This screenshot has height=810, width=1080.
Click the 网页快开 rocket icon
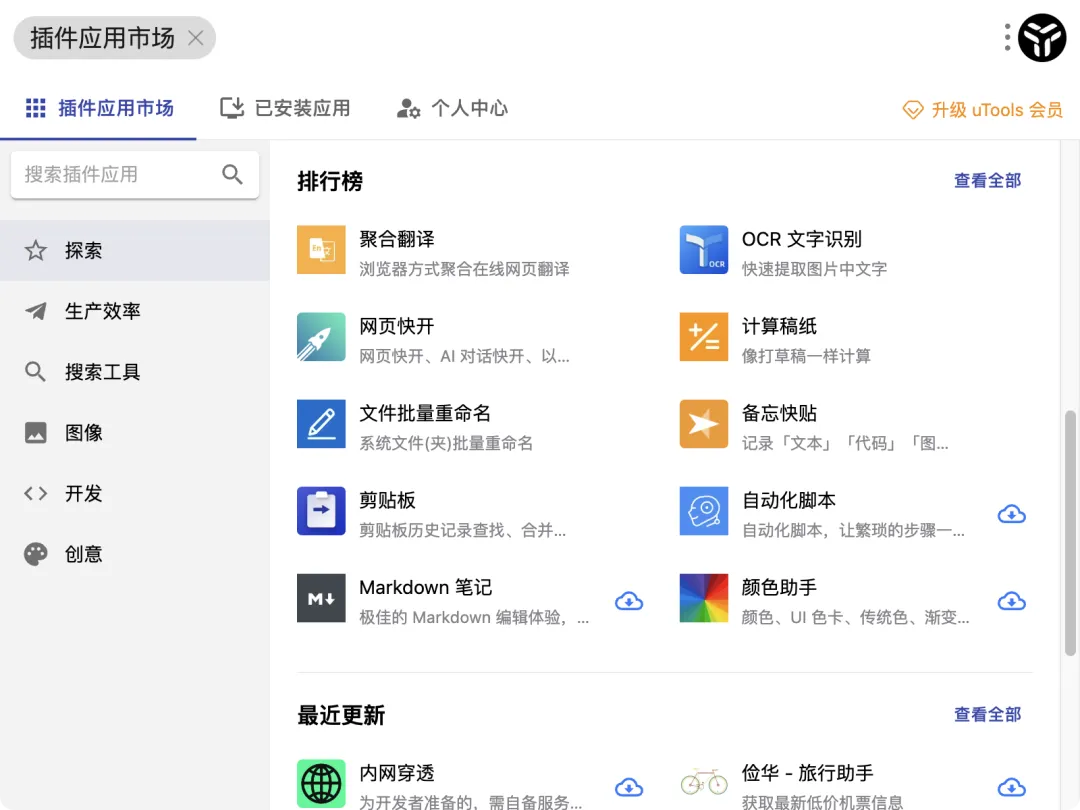click(321, 337)
